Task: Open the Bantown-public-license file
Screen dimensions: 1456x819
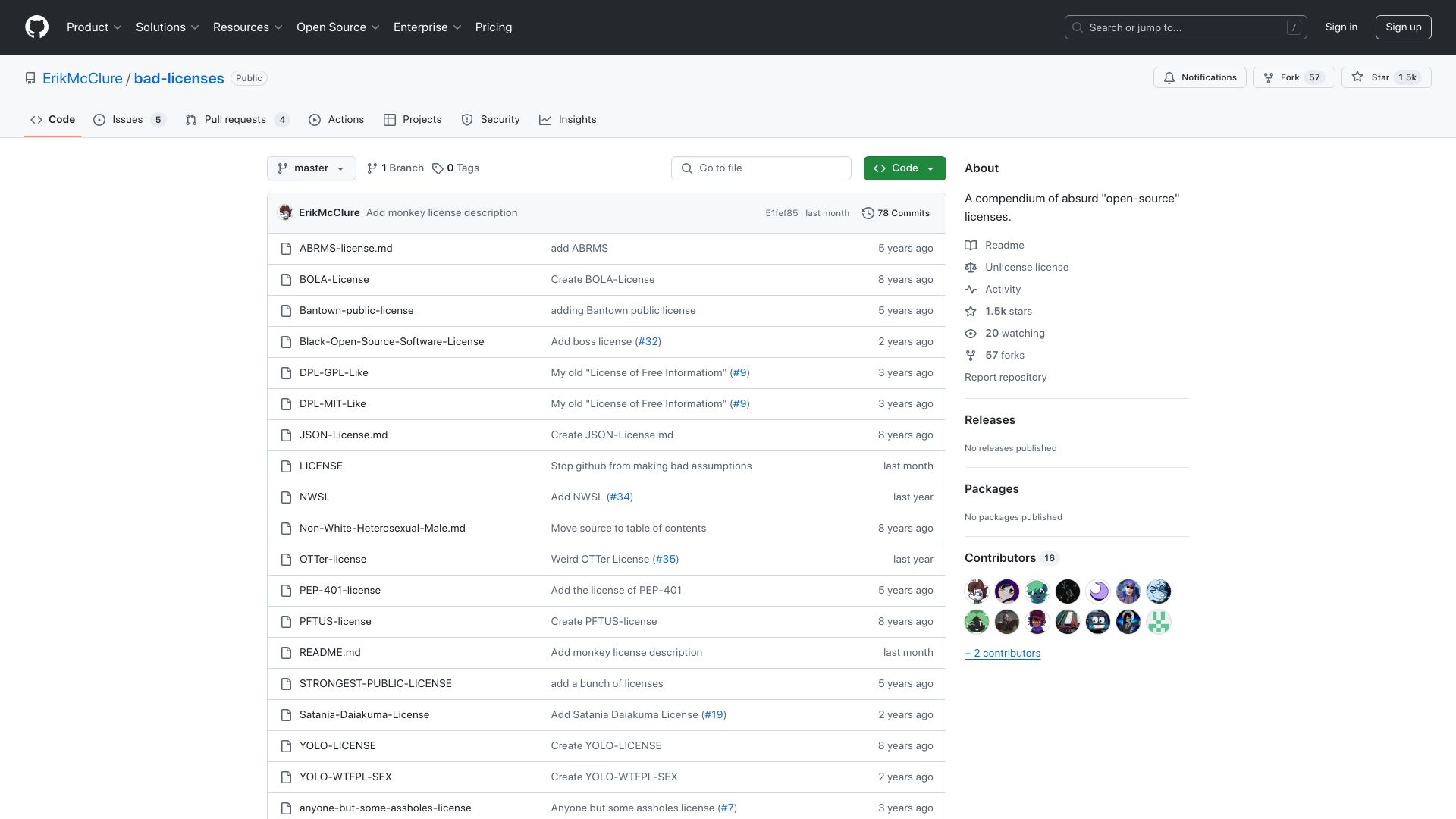Action: click(x=356, y=311)
